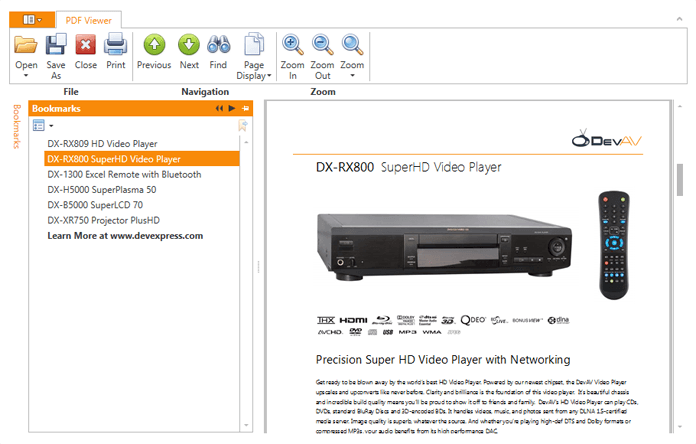Image resolution: width=696 pixels, height=444 pixels.
Task: Open a PDF file with Open icon
Action: (26, 45)
